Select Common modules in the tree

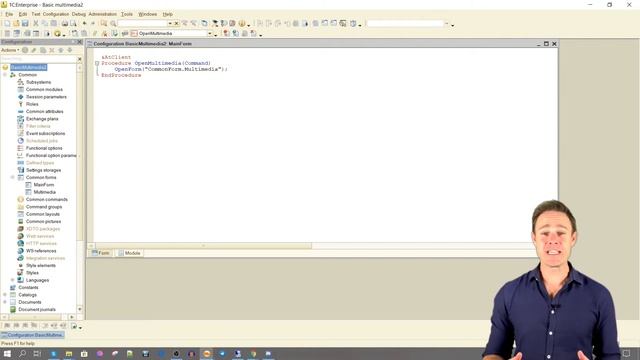pos(44,89)
